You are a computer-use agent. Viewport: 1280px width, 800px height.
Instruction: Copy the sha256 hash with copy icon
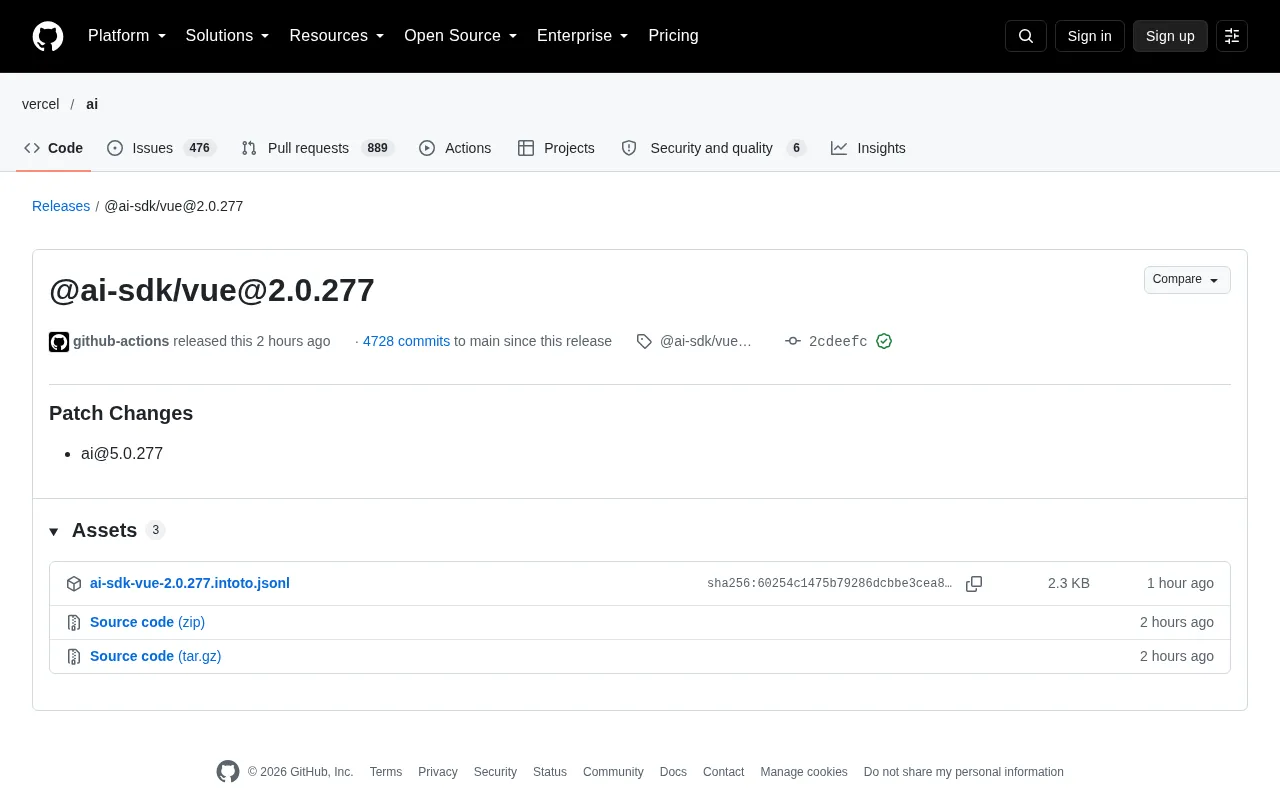pos(974,584)
